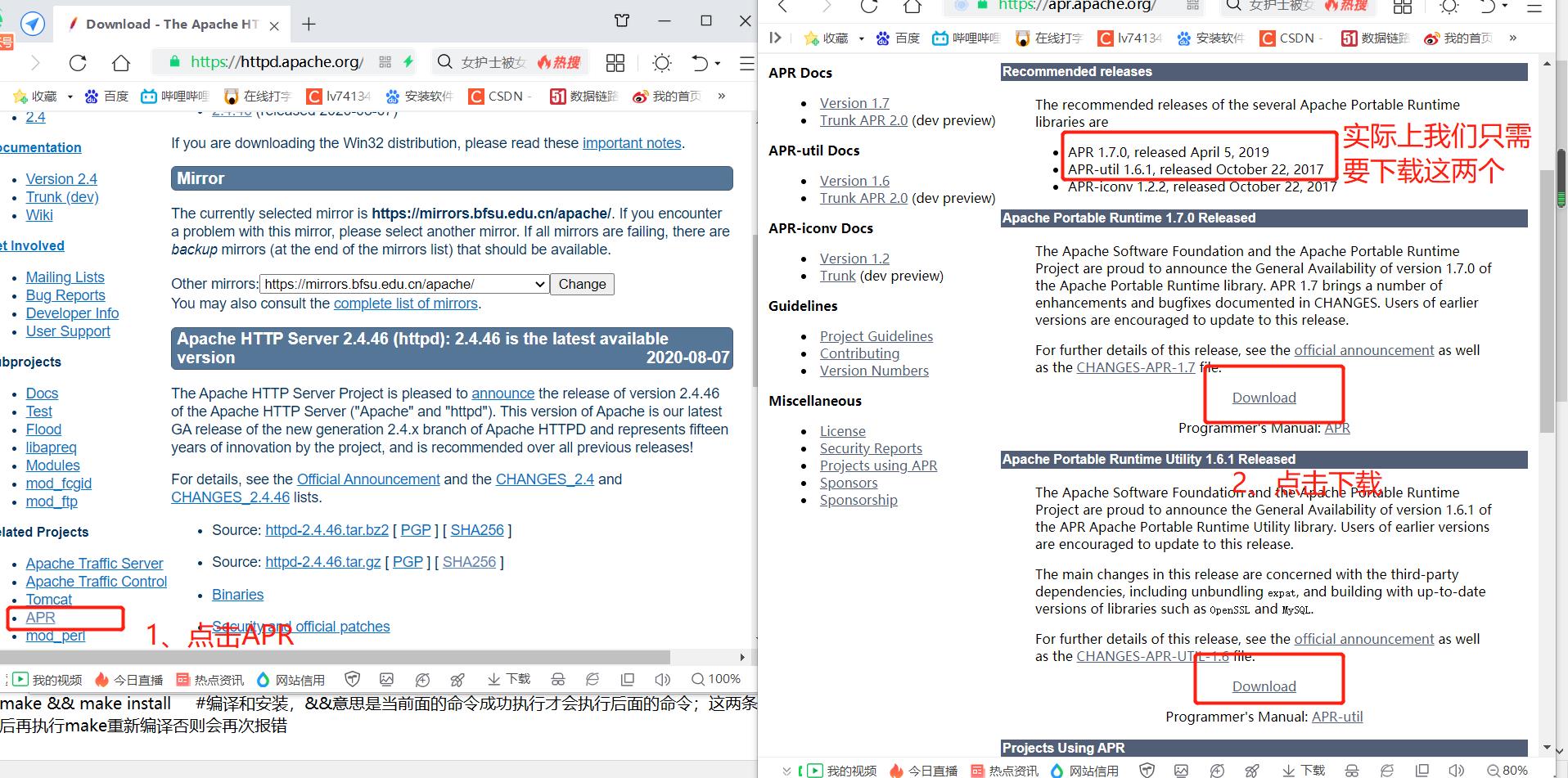Click the 80% zoom control in the right status bar
The height and width of the screenshot is (778, 1568).
(1507, 771)
